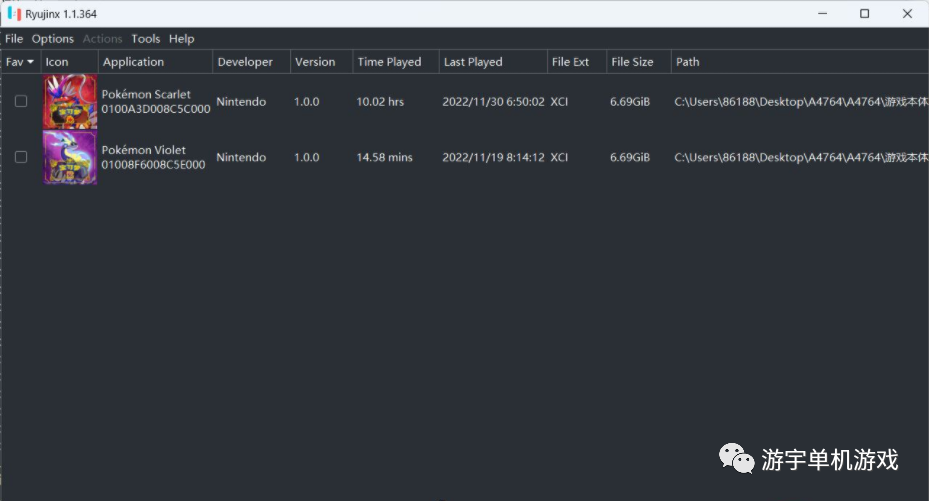This screenshot has height=501, width=929.
Task: Sort by Application column header
Action: [155, 62]
